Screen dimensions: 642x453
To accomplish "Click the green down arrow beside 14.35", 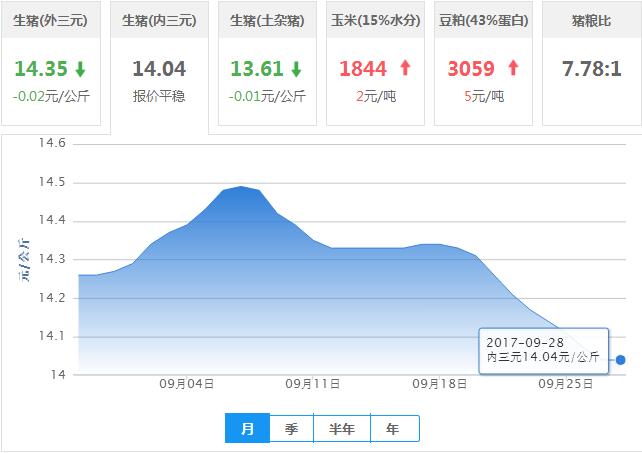I will pos(81,69).
